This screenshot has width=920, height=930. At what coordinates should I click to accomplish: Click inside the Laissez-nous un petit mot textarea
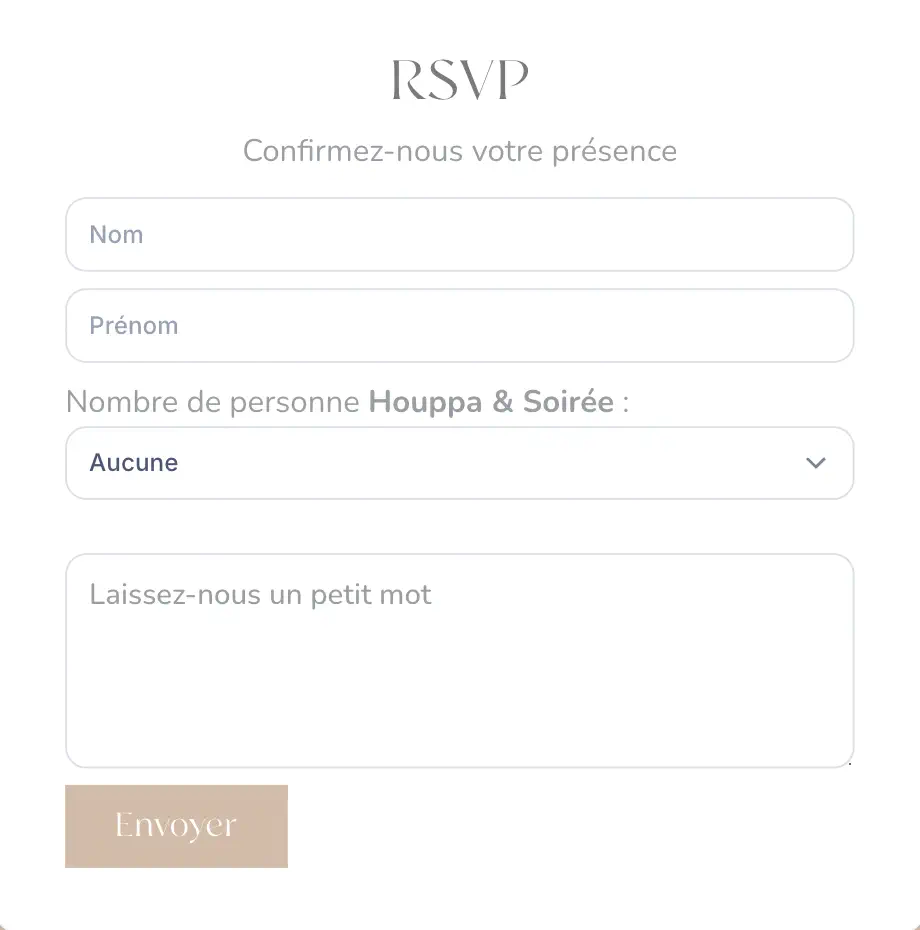click(459, 661)
